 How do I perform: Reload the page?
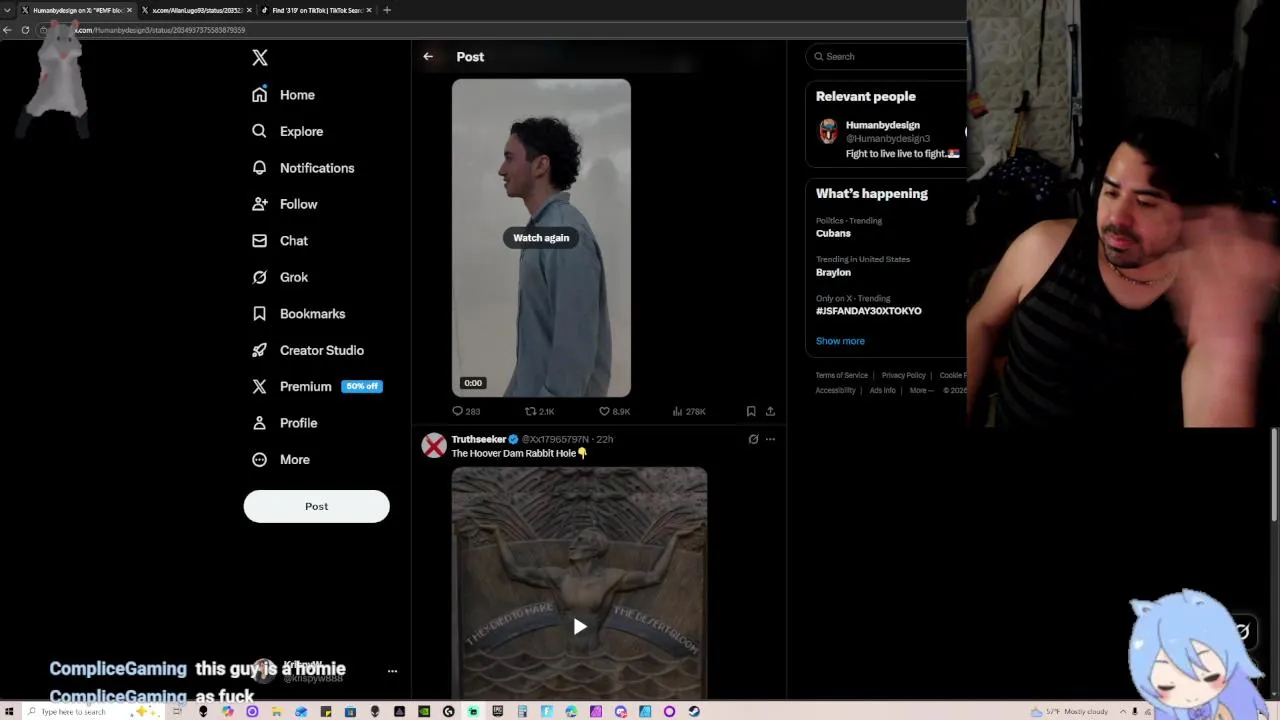pyautogui.click(x=25, y=30)
